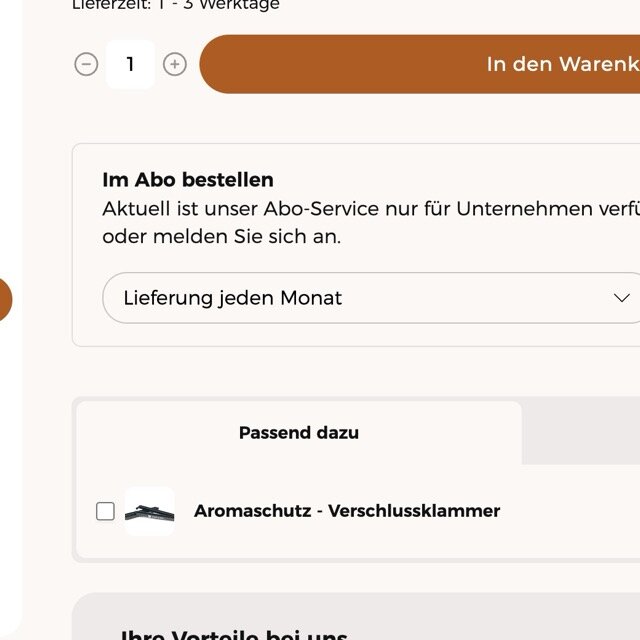This screenshot has width=640, height=640.
Task: Click the chevron arrow in delivery selector
Action: point(621,298)
